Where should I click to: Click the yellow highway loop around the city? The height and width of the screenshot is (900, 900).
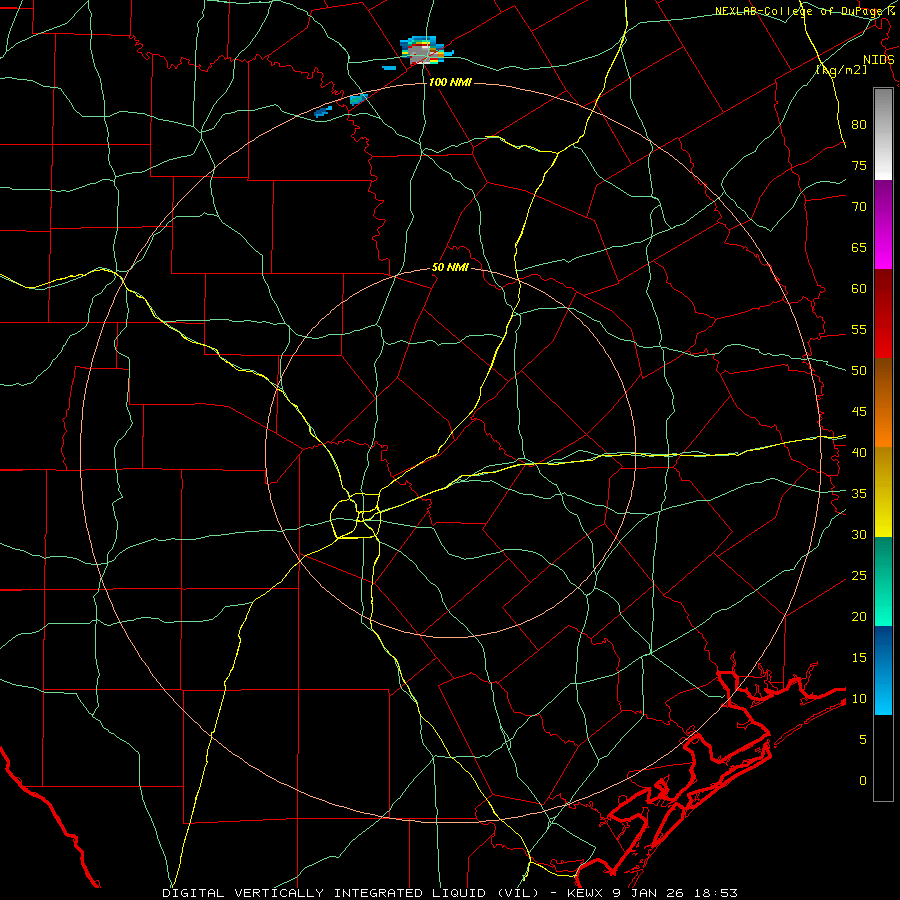point(356,517)
